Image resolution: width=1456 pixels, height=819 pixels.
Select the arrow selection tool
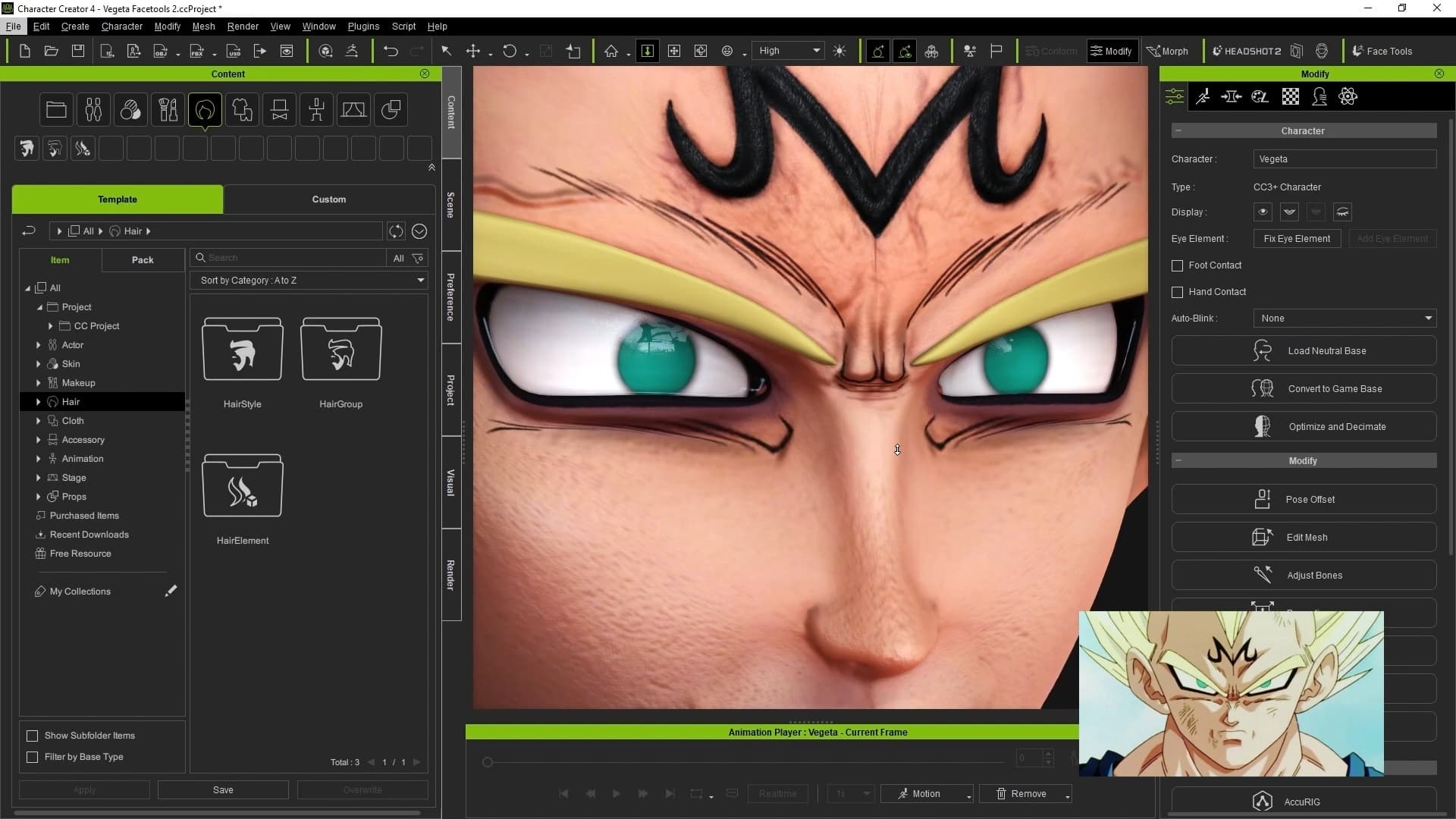coord(446,51)
